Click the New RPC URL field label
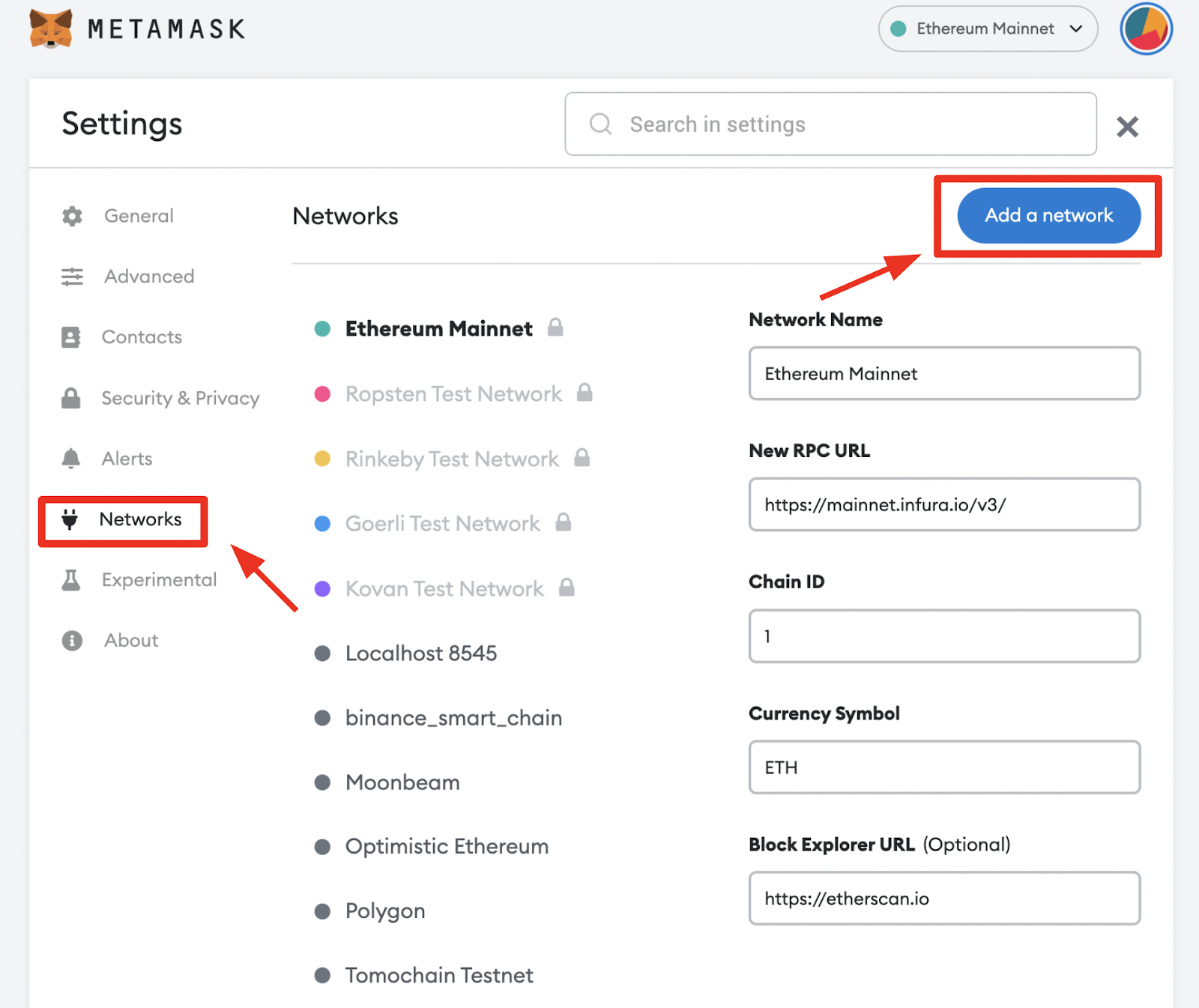 (809, 451)
